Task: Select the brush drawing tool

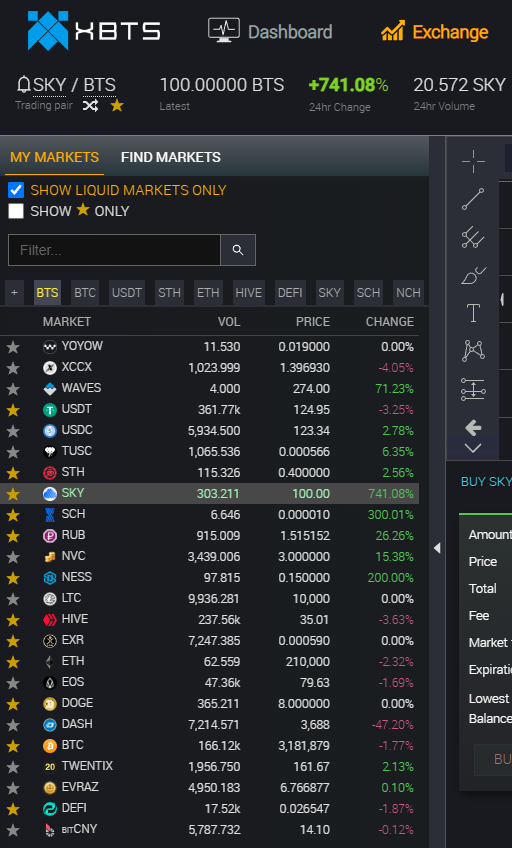Action: point(473,275)
